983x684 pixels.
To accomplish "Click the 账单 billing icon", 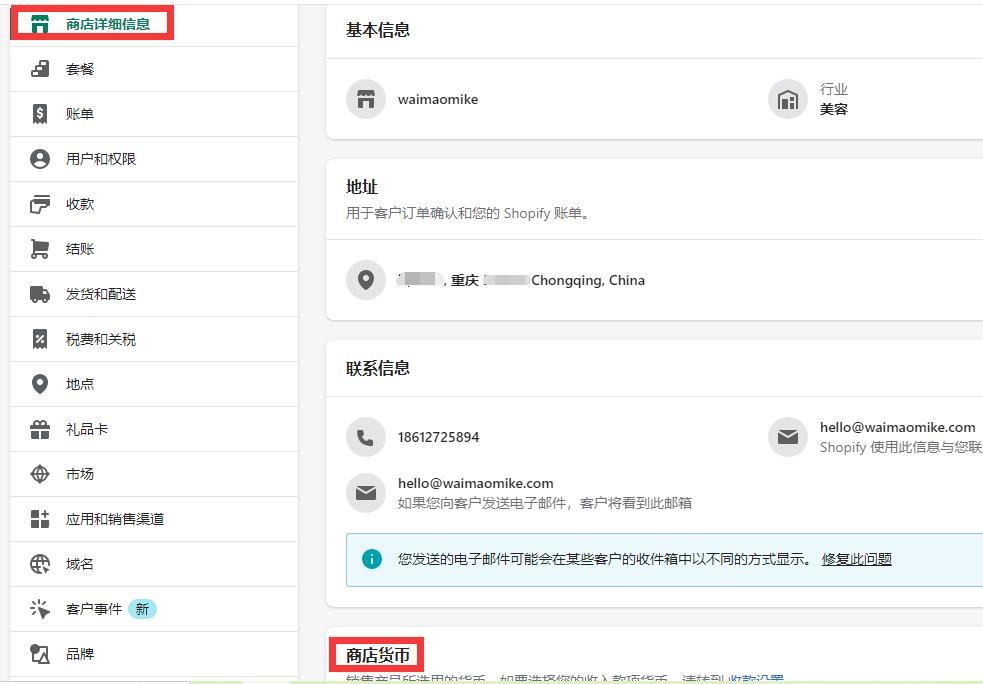I will tap(40, 114).
